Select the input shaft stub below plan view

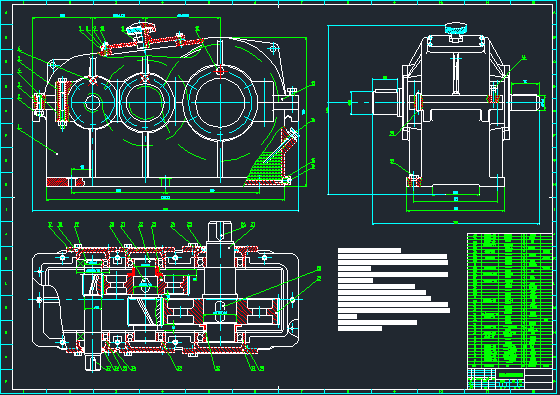92,361
